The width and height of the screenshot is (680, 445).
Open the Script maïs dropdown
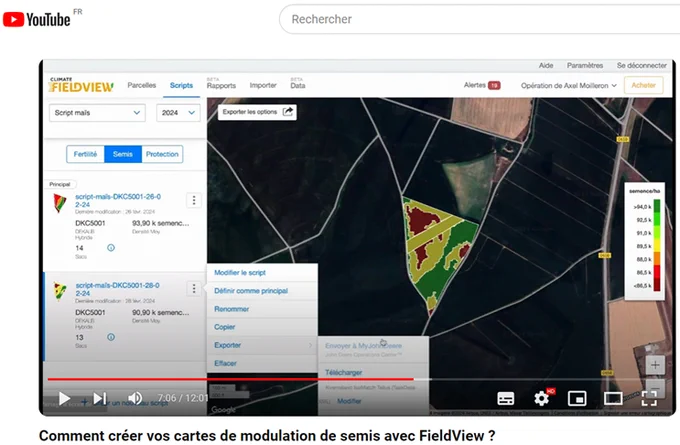coord(97,113)
